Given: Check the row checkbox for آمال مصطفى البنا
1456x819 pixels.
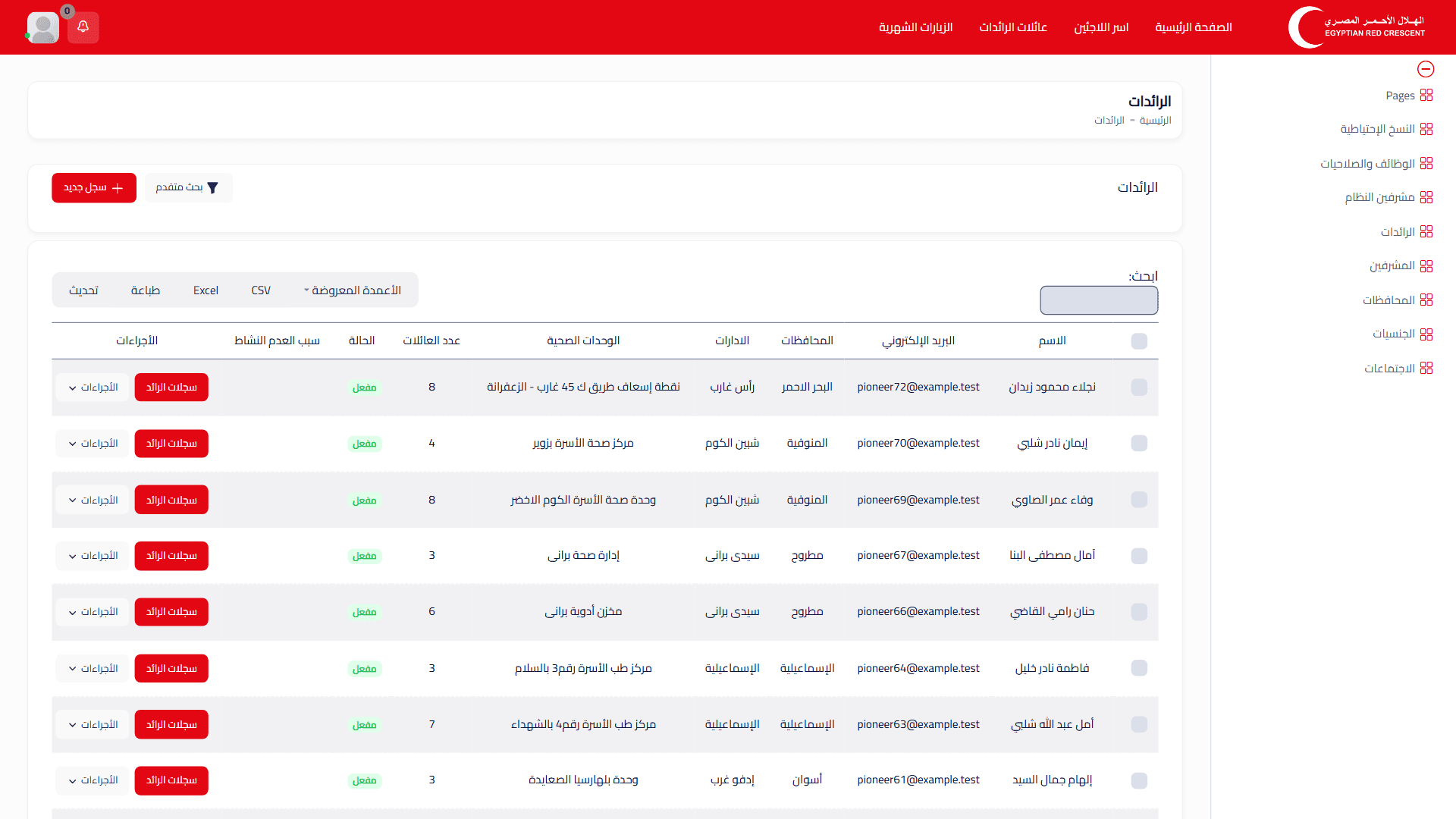Looking at the screenshot, I should (x=1139, y=556).
